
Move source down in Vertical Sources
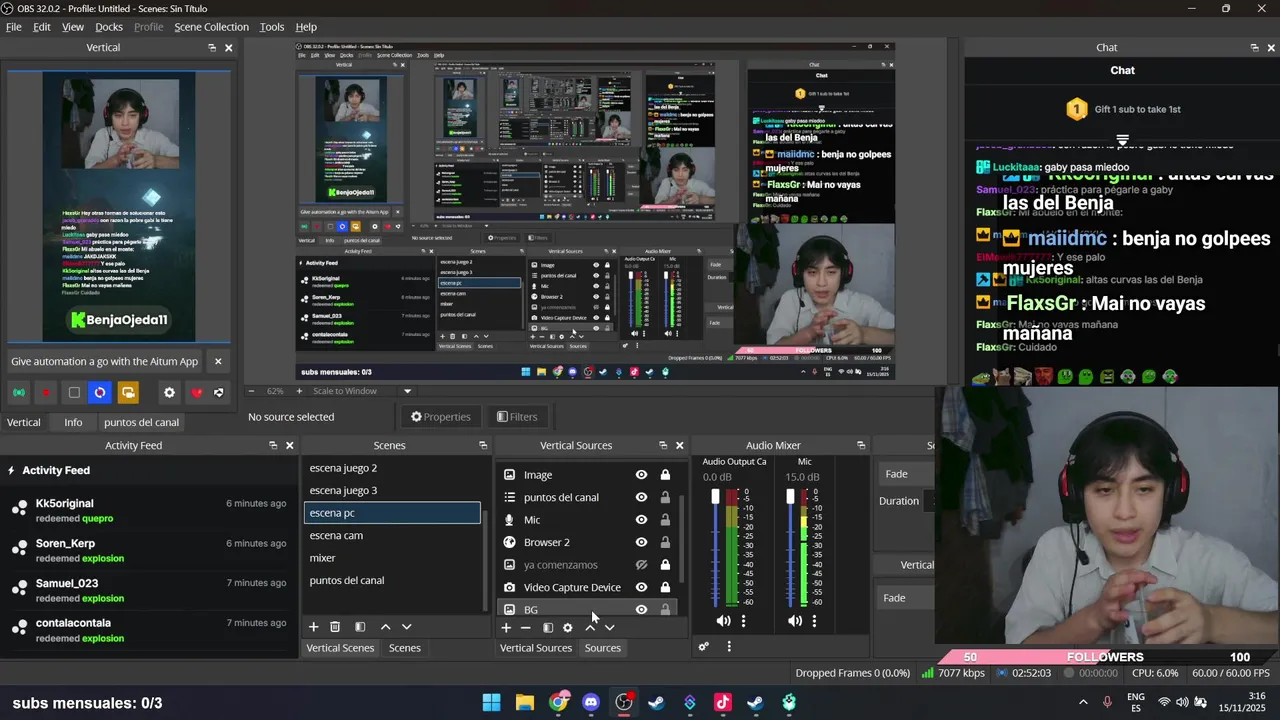click(610, 627)
